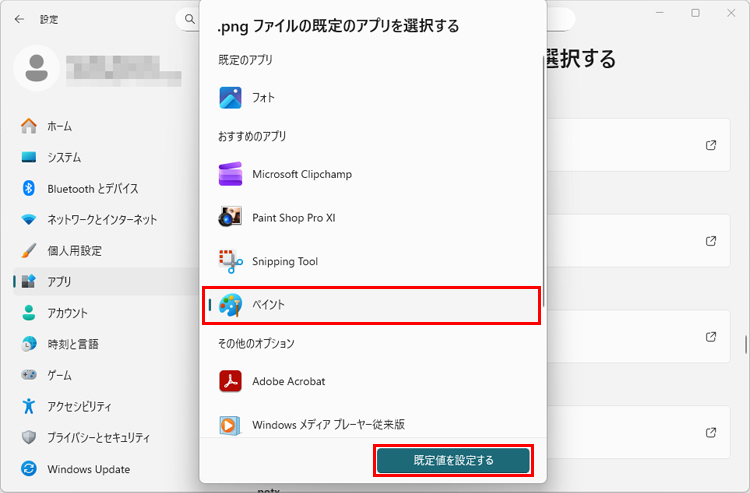Open Windows Update in the sidebar
Image resolution: width=750 pixels, height=493 pixels.
click(88, 469)
